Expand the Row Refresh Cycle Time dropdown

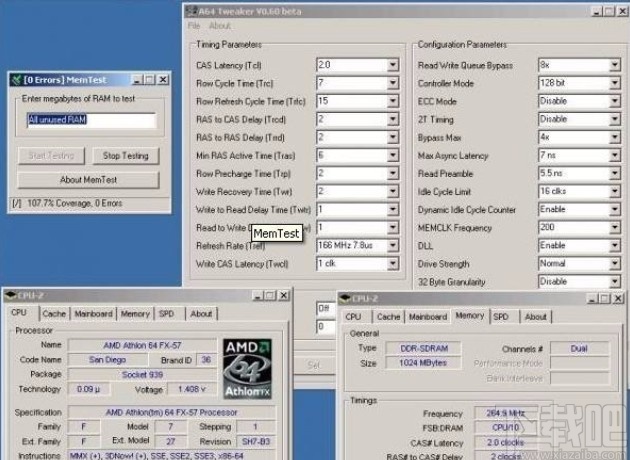point(393,101)
